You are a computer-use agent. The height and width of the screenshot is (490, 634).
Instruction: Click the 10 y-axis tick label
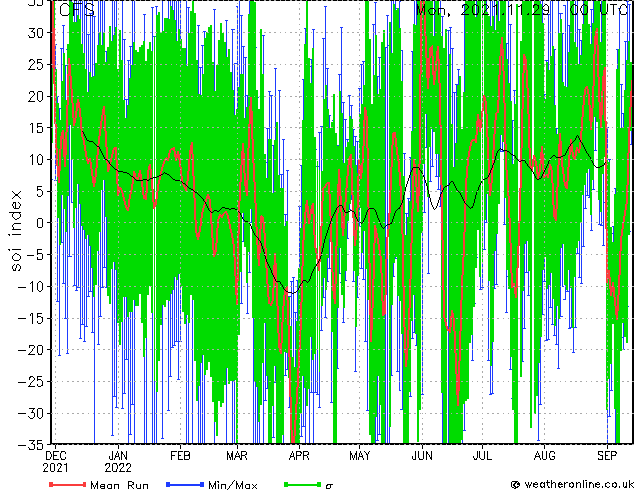pyautogui.click(x=36, y=159)
